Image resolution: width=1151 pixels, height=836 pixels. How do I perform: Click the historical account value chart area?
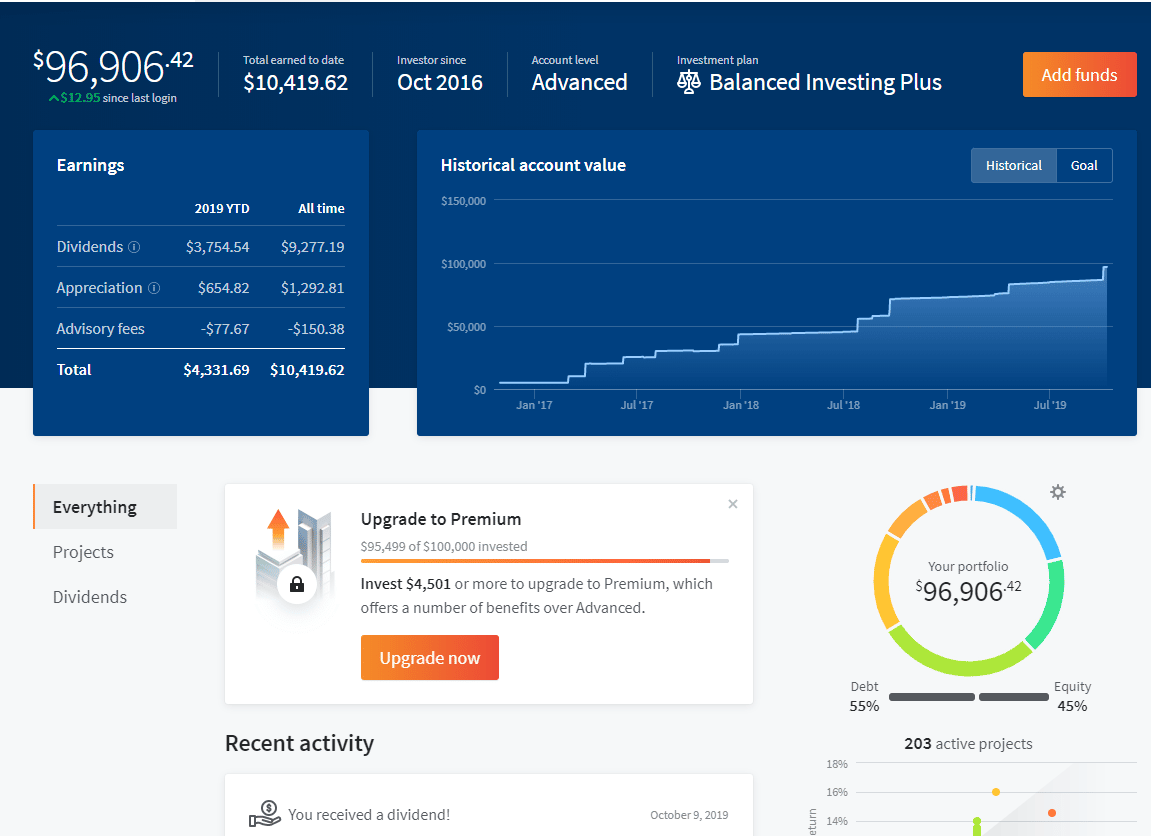click(x=803, y=294)
